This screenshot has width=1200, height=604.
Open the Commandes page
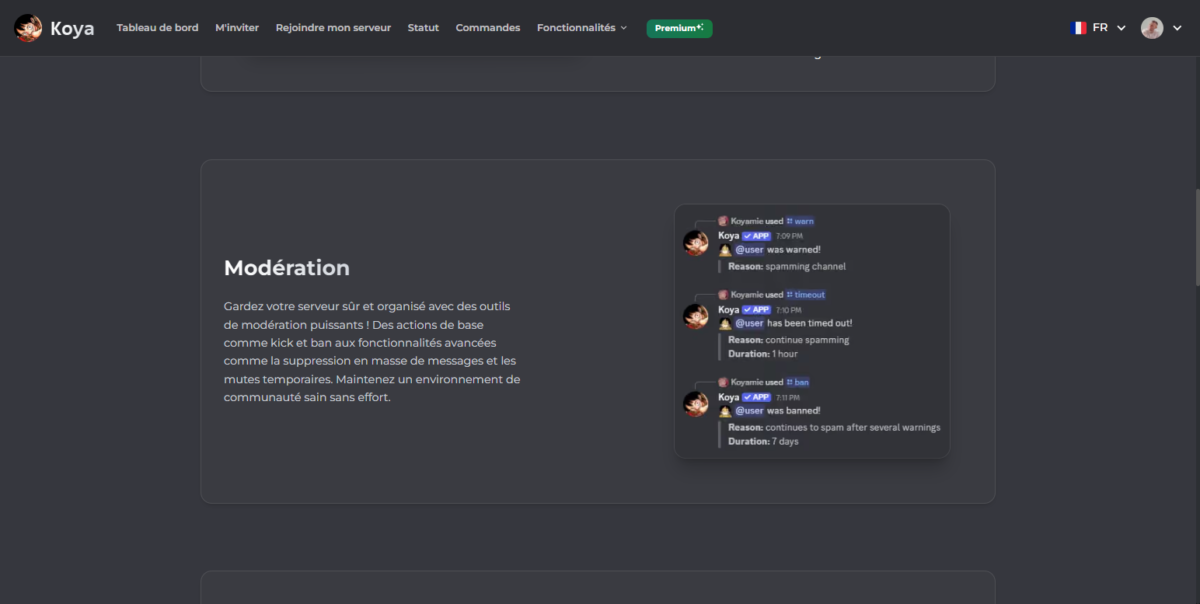coord(488,28)
